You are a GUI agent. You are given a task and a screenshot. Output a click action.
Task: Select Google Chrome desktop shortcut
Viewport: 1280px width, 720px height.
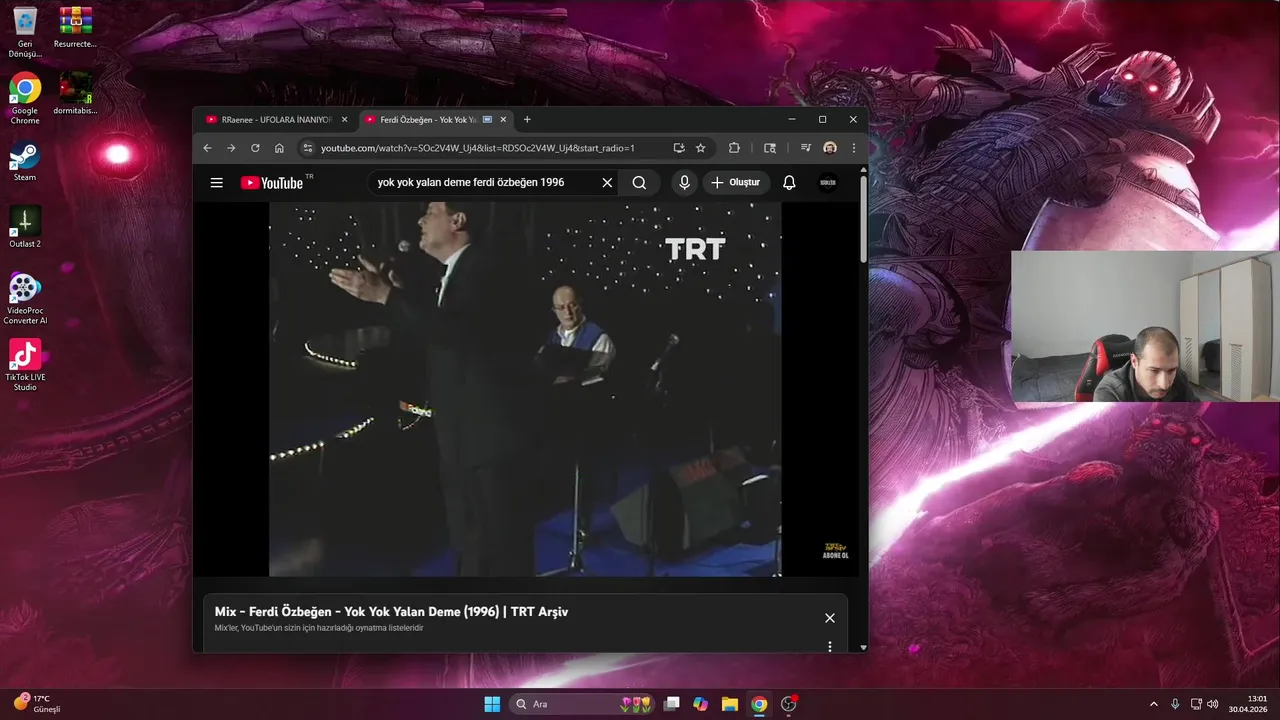(x=25, y=98)
